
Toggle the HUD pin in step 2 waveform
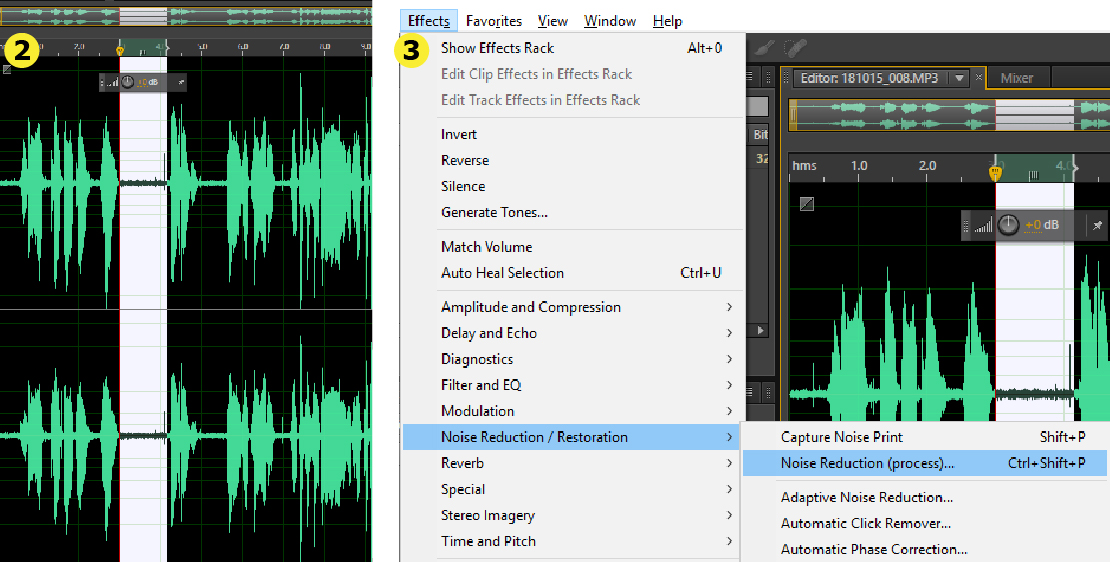(x=182, y=83)
